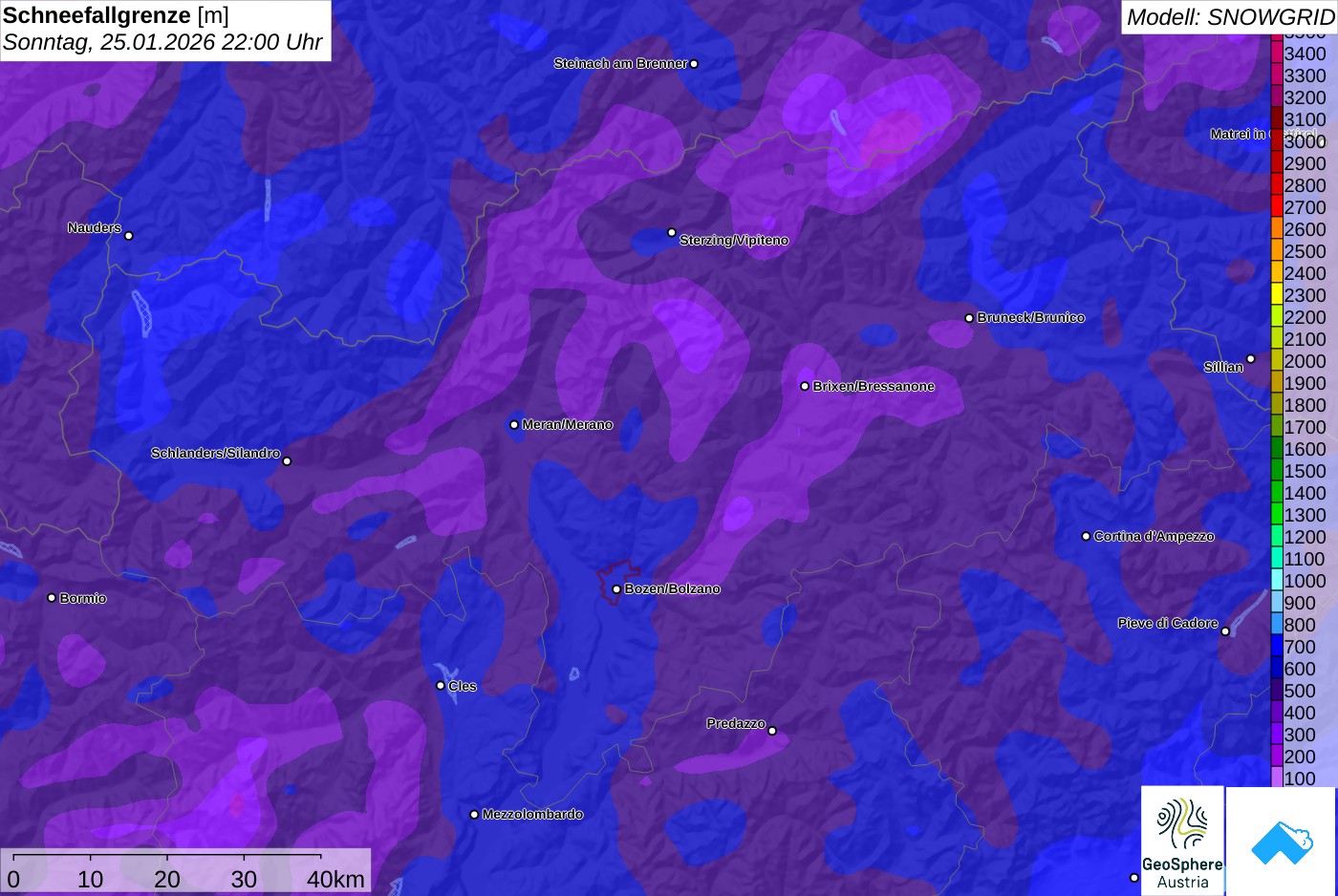Click the Steinach am Brenner marker dot
This screenshot has width=1338, height=896.
click(x=694, y=64)
